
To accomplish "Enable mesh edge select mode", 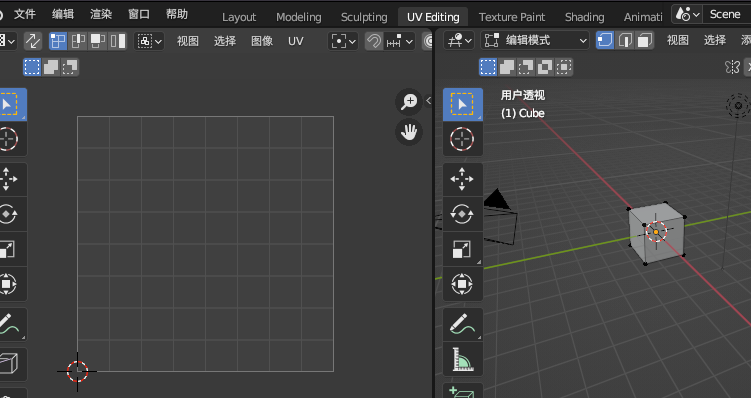I will pos(625,40).
